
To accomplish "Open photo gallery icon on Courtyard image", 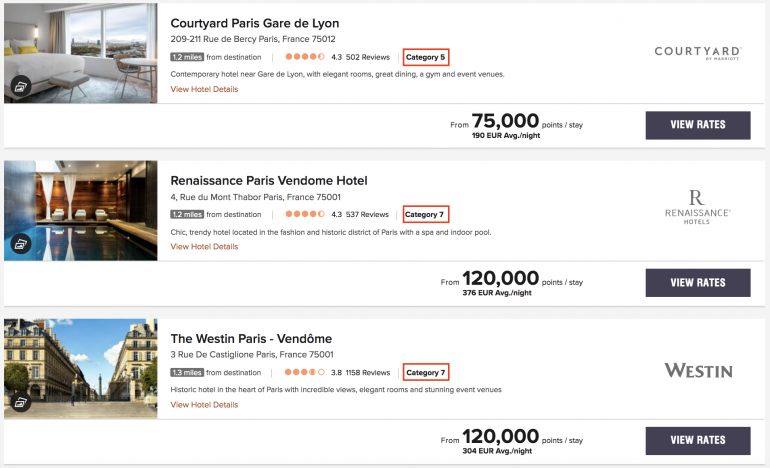I will coord(20,87).
